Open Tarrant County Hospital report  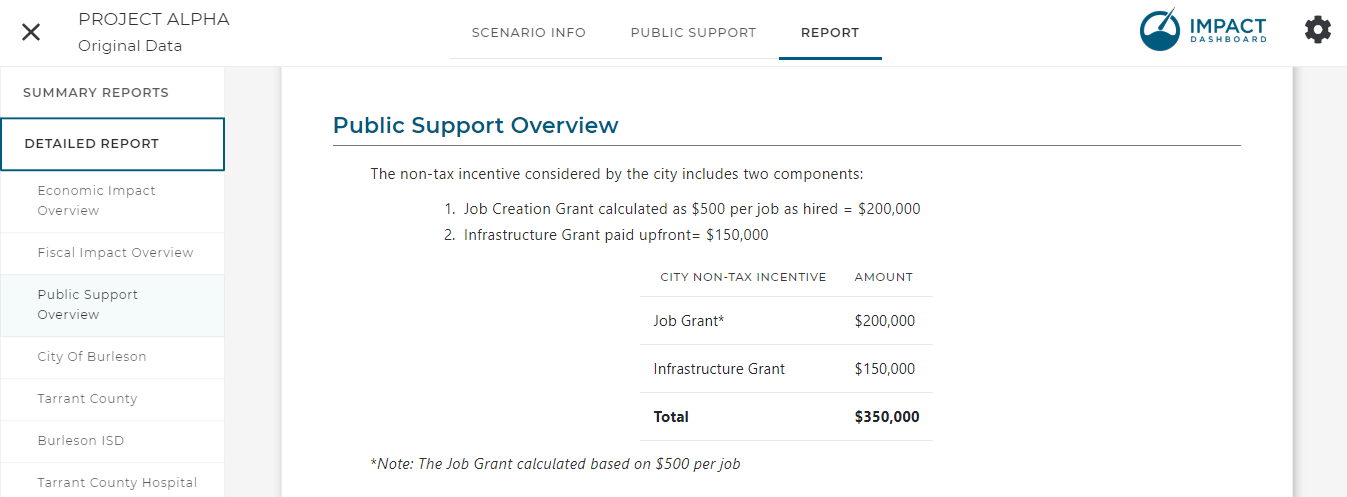(112, 483)
